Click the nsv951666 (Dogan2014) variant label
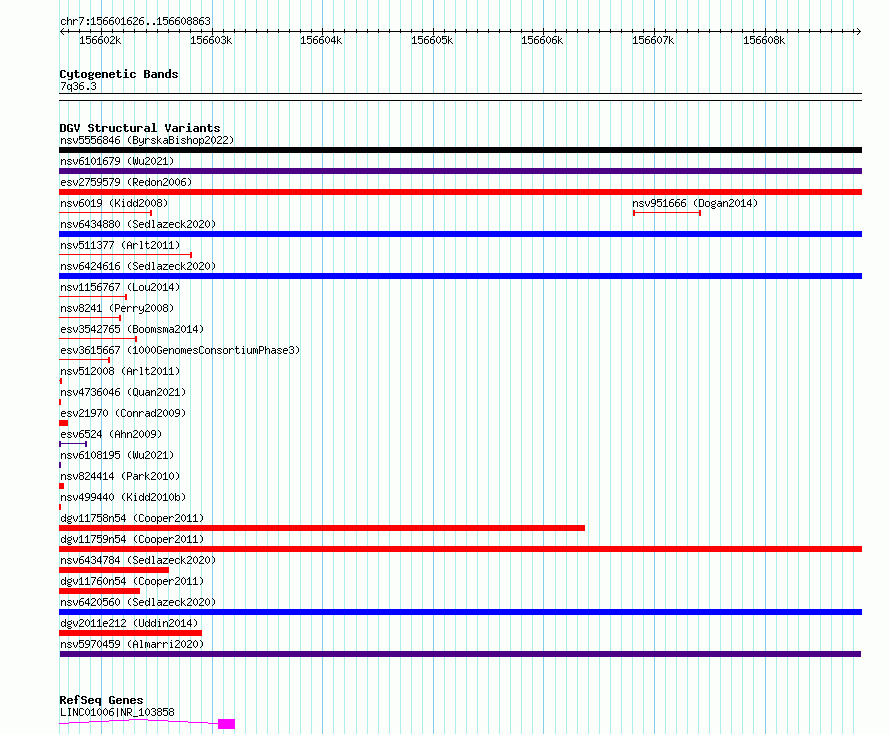Viewport: 890px width, 734px height. coord(695,203)
